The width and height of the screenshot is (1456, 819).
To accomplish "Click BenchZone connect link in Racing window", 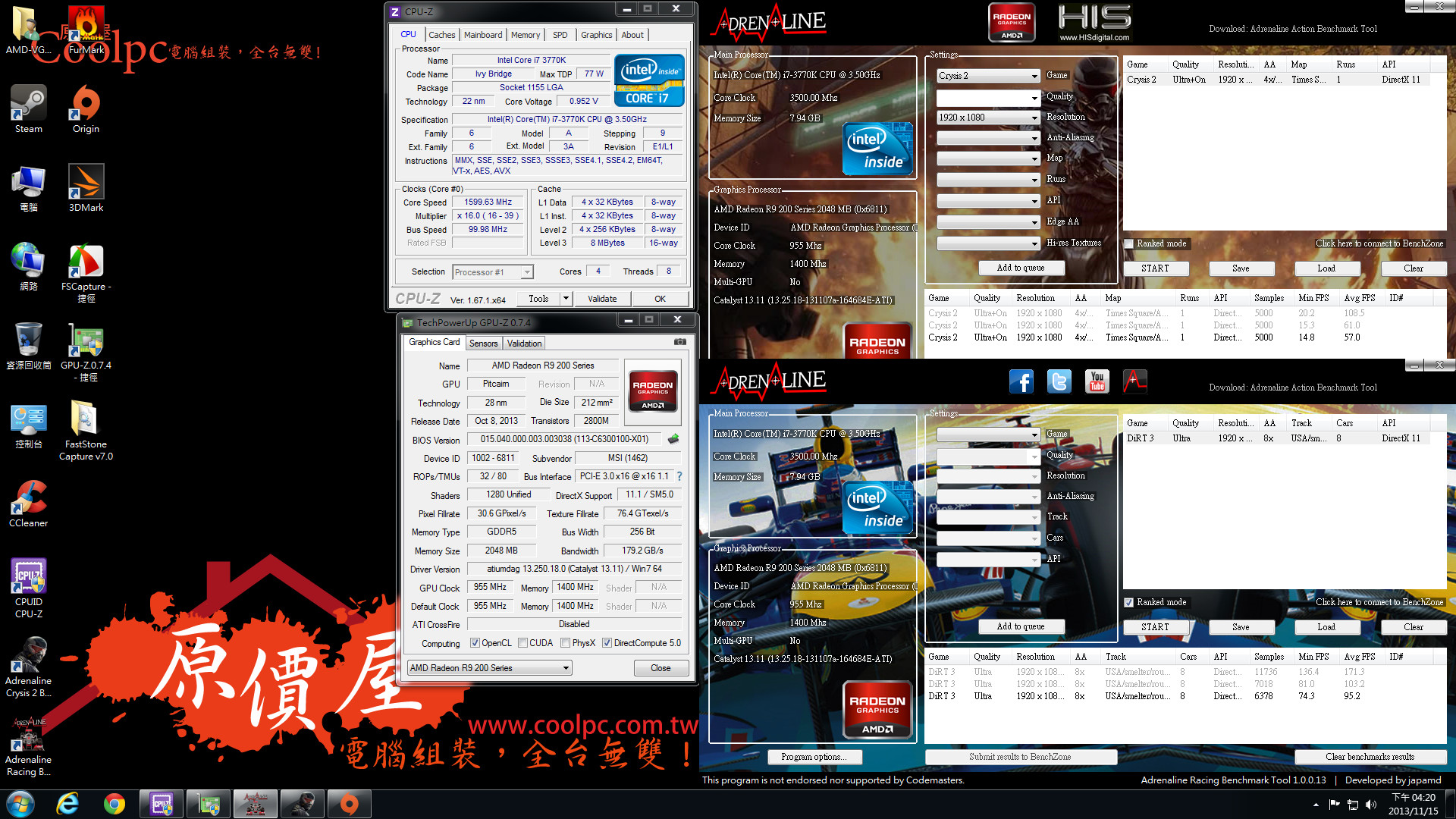I will pyautogui.click(x=1379, y=602).
